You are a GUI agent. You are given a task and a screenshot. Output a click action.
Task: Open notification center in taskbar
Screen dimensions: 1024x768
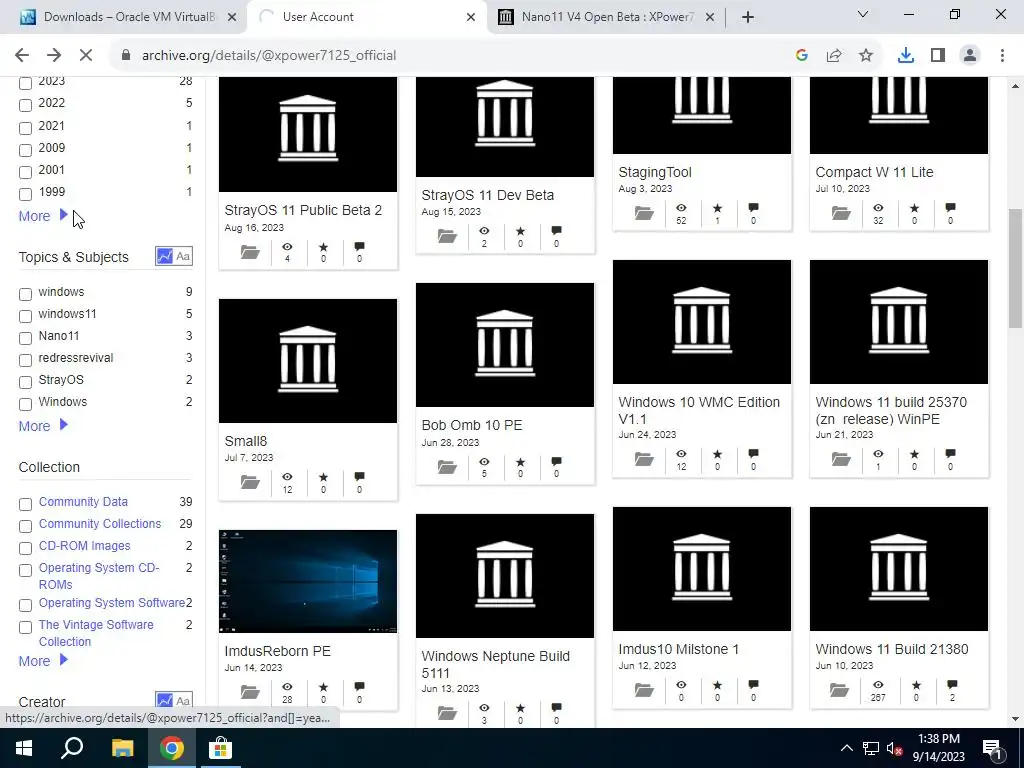(991, 748)
